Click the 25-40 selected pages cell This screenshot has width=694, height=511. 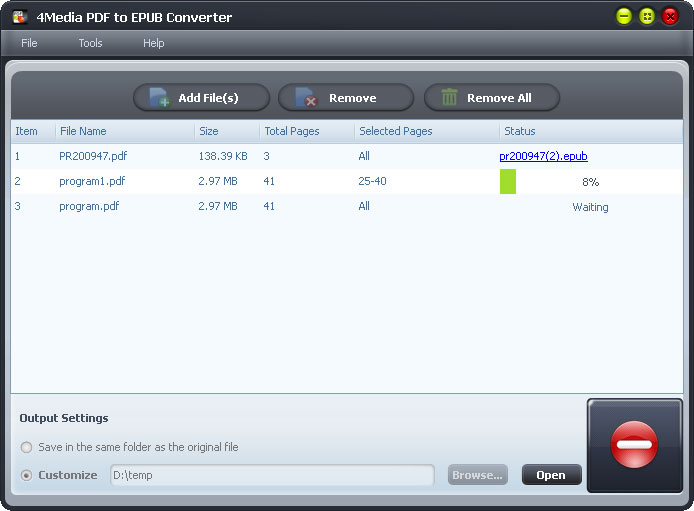372,181
